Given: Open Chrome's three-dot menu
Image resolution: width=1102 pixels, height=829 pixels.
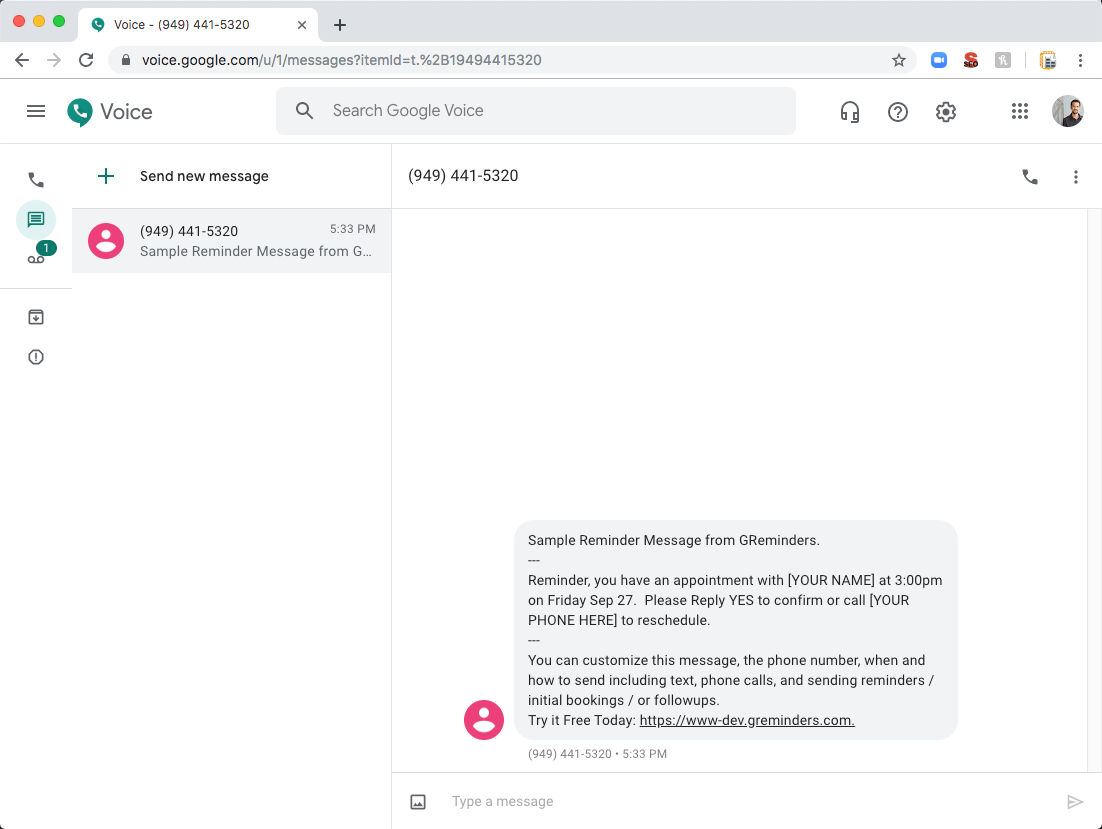Looking at the screenshot, I should pos(1080,60).
